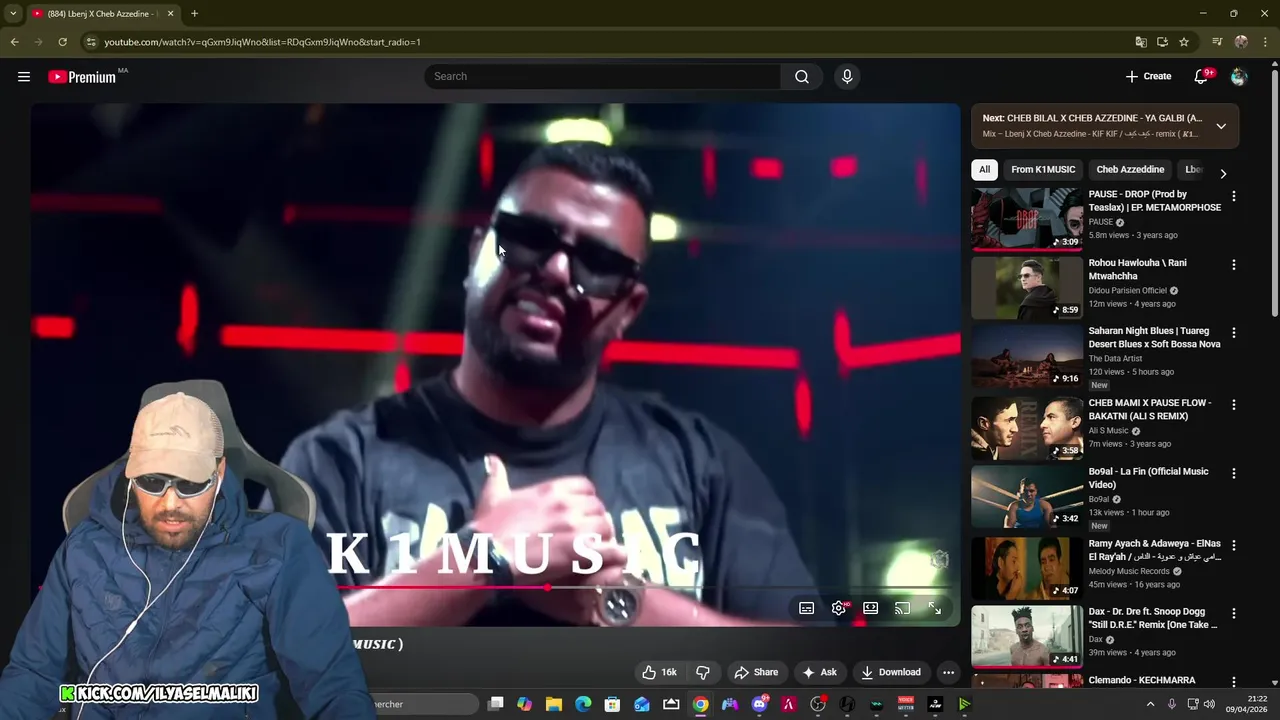This screenshot has height=720, width=1280.
Task: Open menu for Rohou Hawlouha video
Action: (1233, 265)
